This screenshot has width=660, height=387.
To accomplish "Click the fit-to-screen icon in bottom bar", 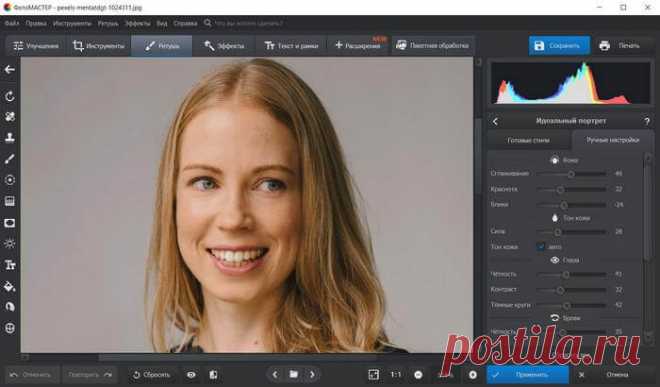I will click(373, 374).
